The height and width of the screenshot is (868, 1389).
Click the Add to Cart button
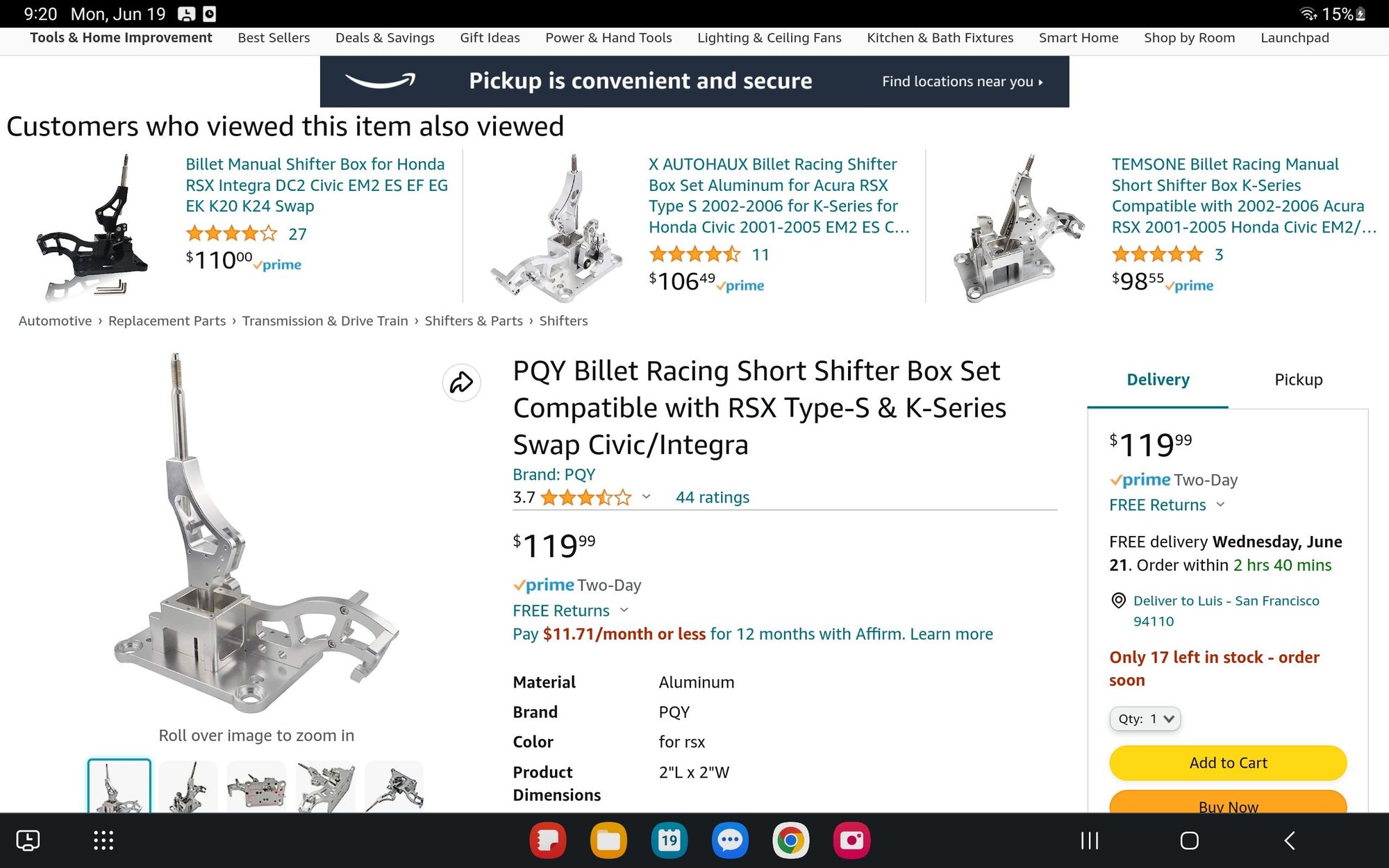[1227, 762]
